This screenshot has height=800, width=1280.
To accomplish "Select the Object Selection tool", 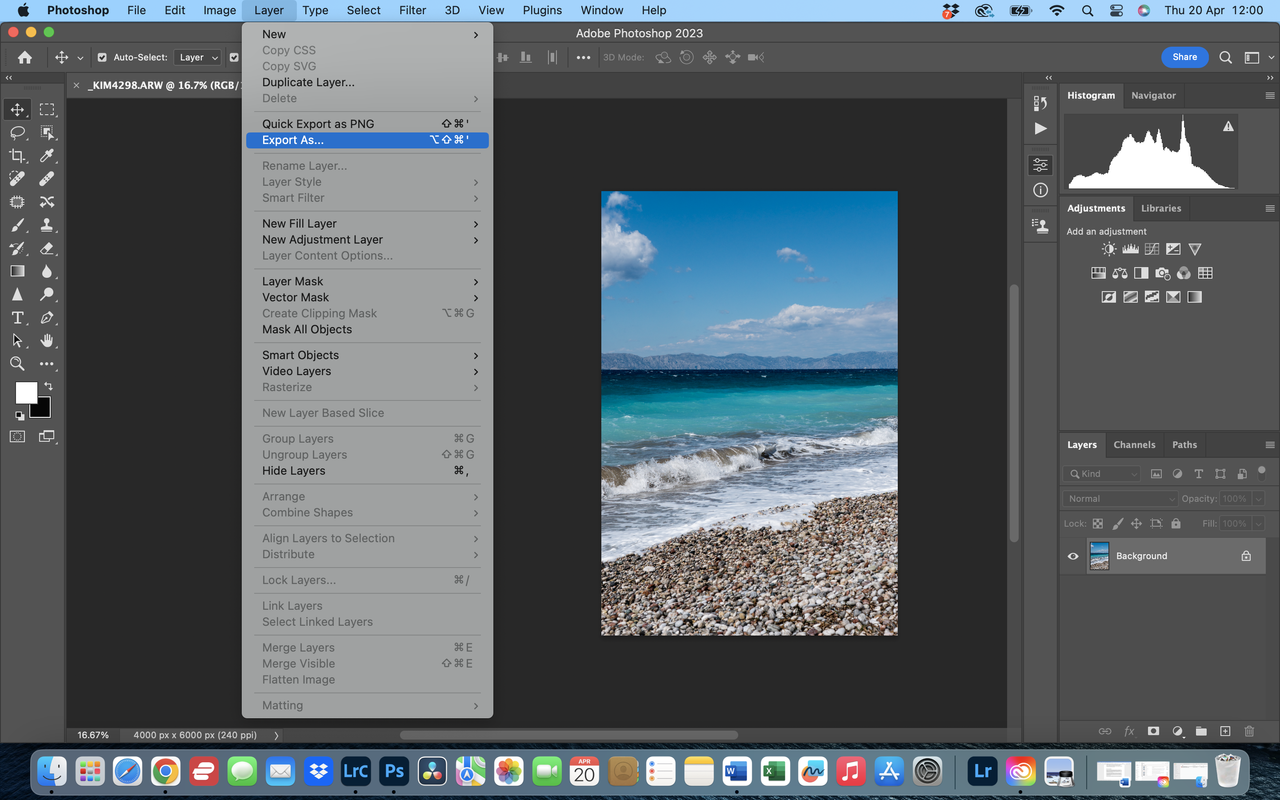I will 47,133.
